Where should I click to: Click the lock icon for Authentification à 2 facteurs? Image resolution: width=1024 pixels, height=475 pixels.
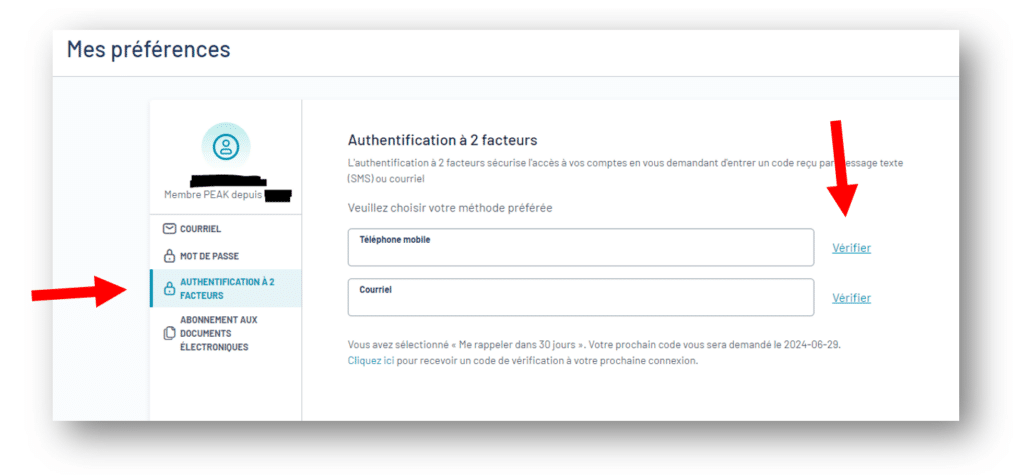click(x=169, y=288)
